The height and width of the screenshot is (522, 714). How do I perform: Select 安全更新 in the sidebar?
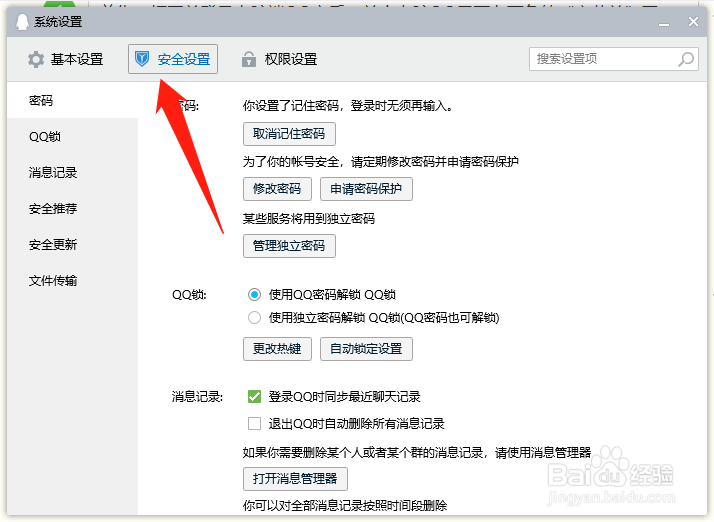point(72,245)
